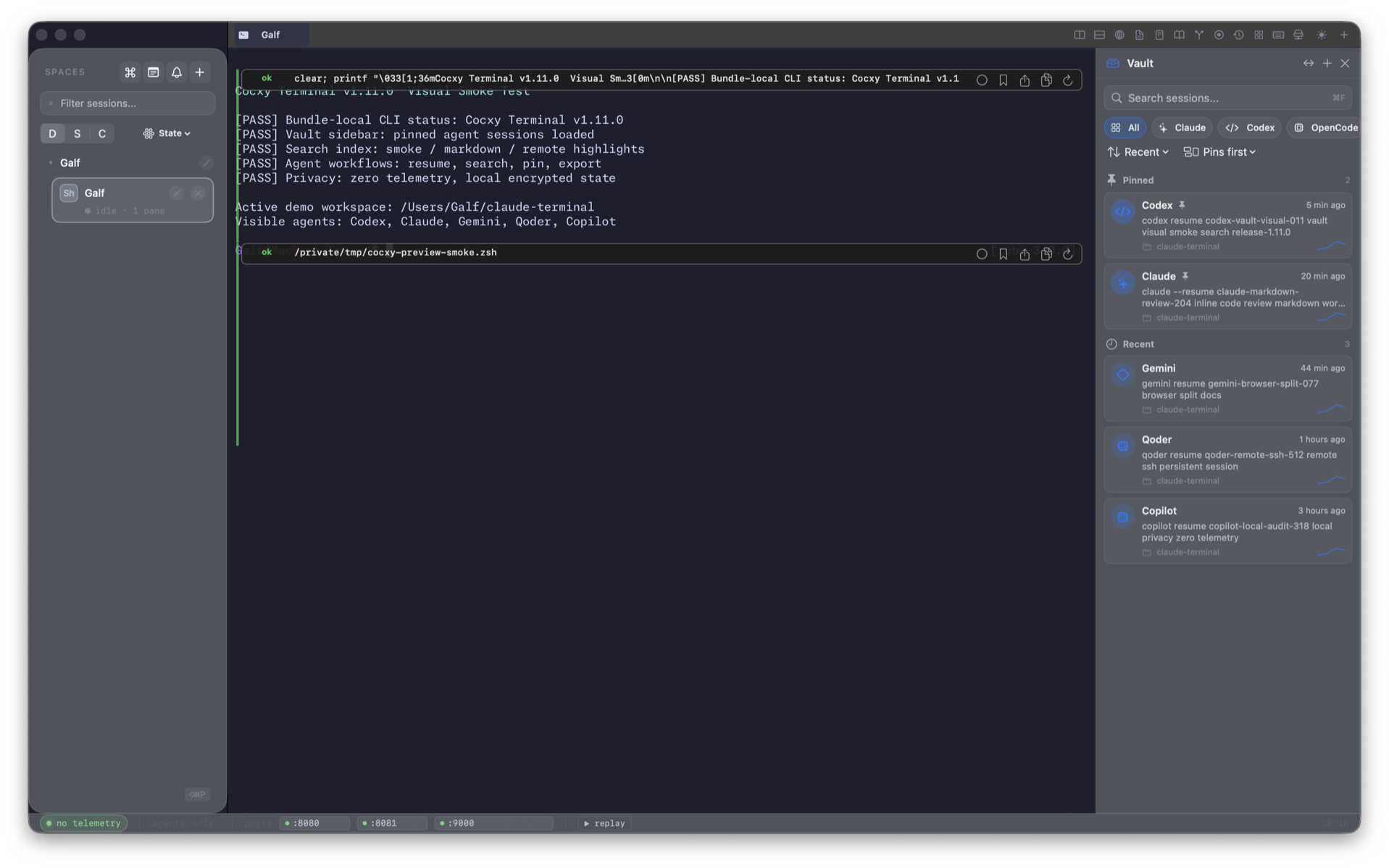The height and width of the screenshot is (868, 1389).
Task: Unpin the Codex session
Action: point(1182,206)
